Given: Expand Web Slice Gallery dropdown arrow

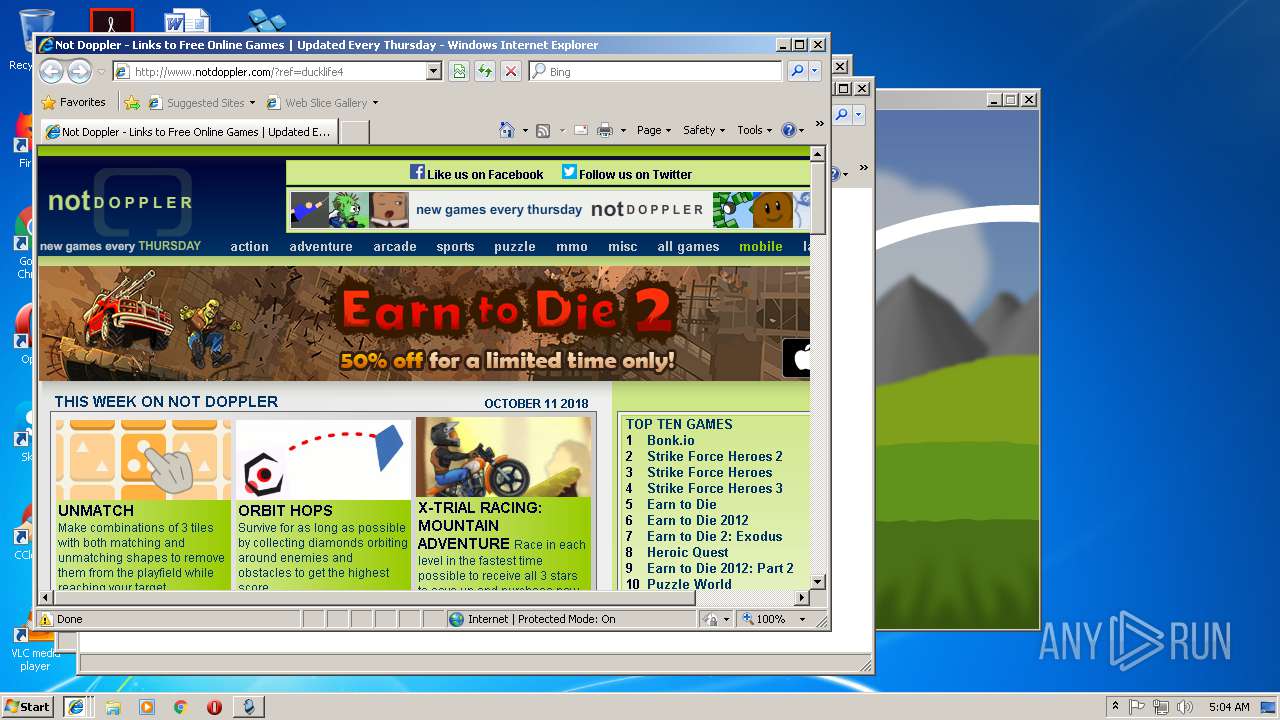Looking at the screenshot, I should pos(375,103).
